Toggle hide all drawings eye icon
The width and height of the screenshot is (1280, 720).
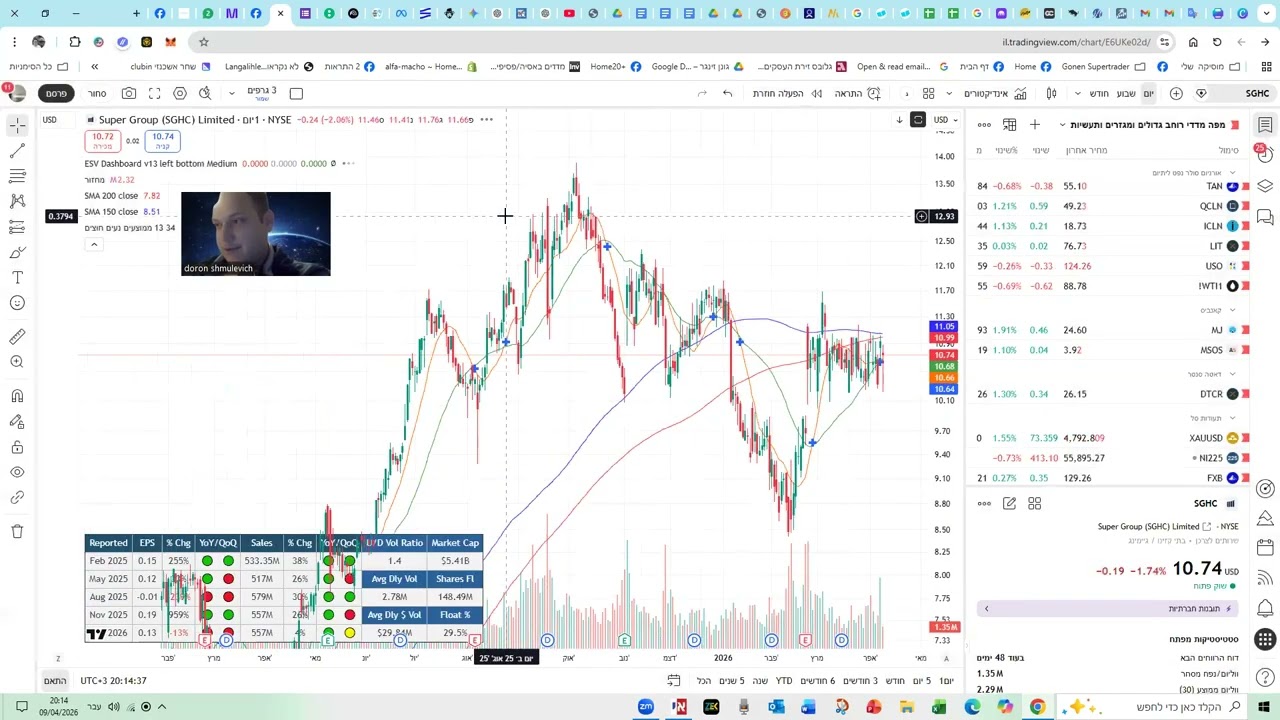[x=17, y=472]
